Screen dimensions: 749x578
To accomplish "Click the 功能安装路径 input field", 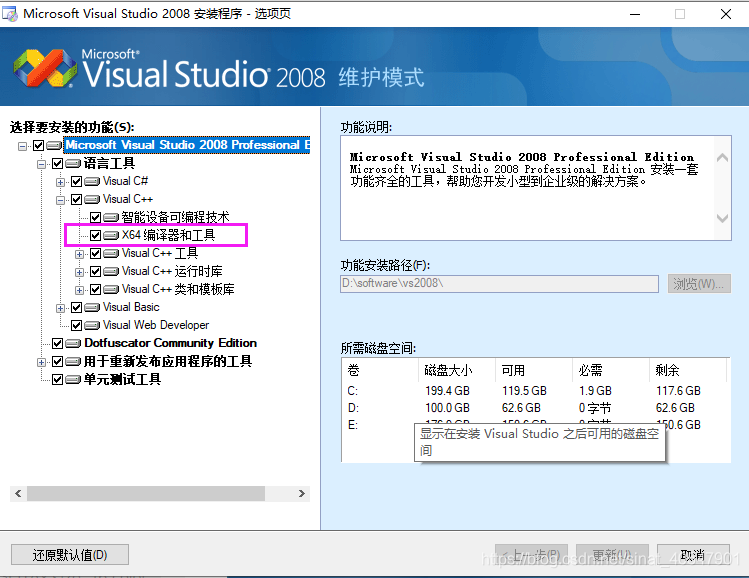I will click(x=499, y=283).
